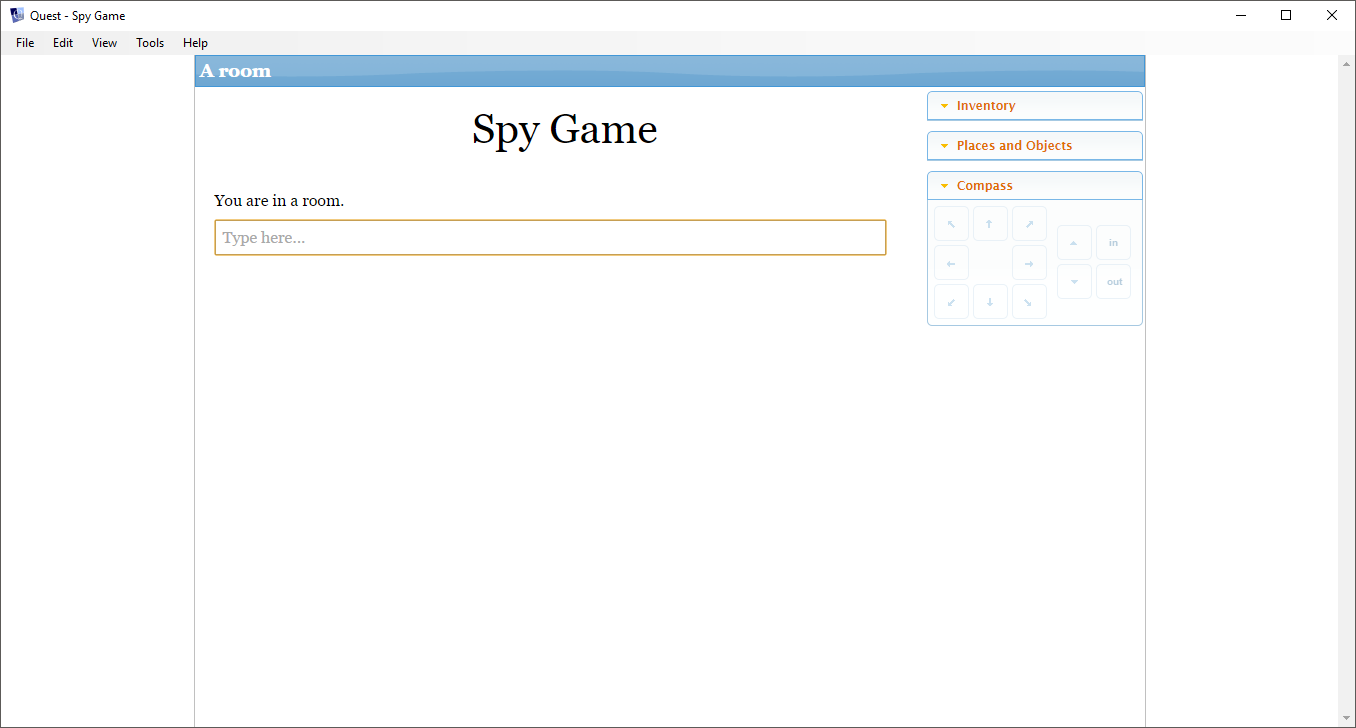The height and width of the screenshot is (728, 1356).
Task: Click the northeast compass arrow
Action: coord(1029,224)
